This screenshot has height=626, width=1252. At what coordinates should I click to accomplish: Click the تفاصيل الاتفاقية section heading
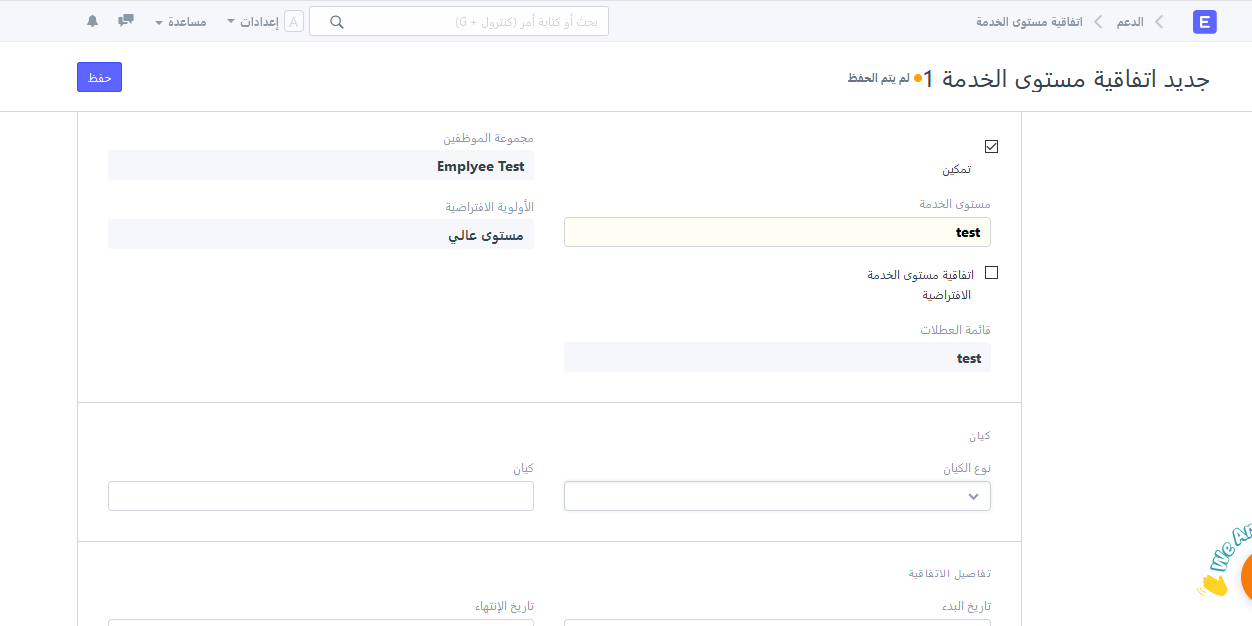[949, 573]
